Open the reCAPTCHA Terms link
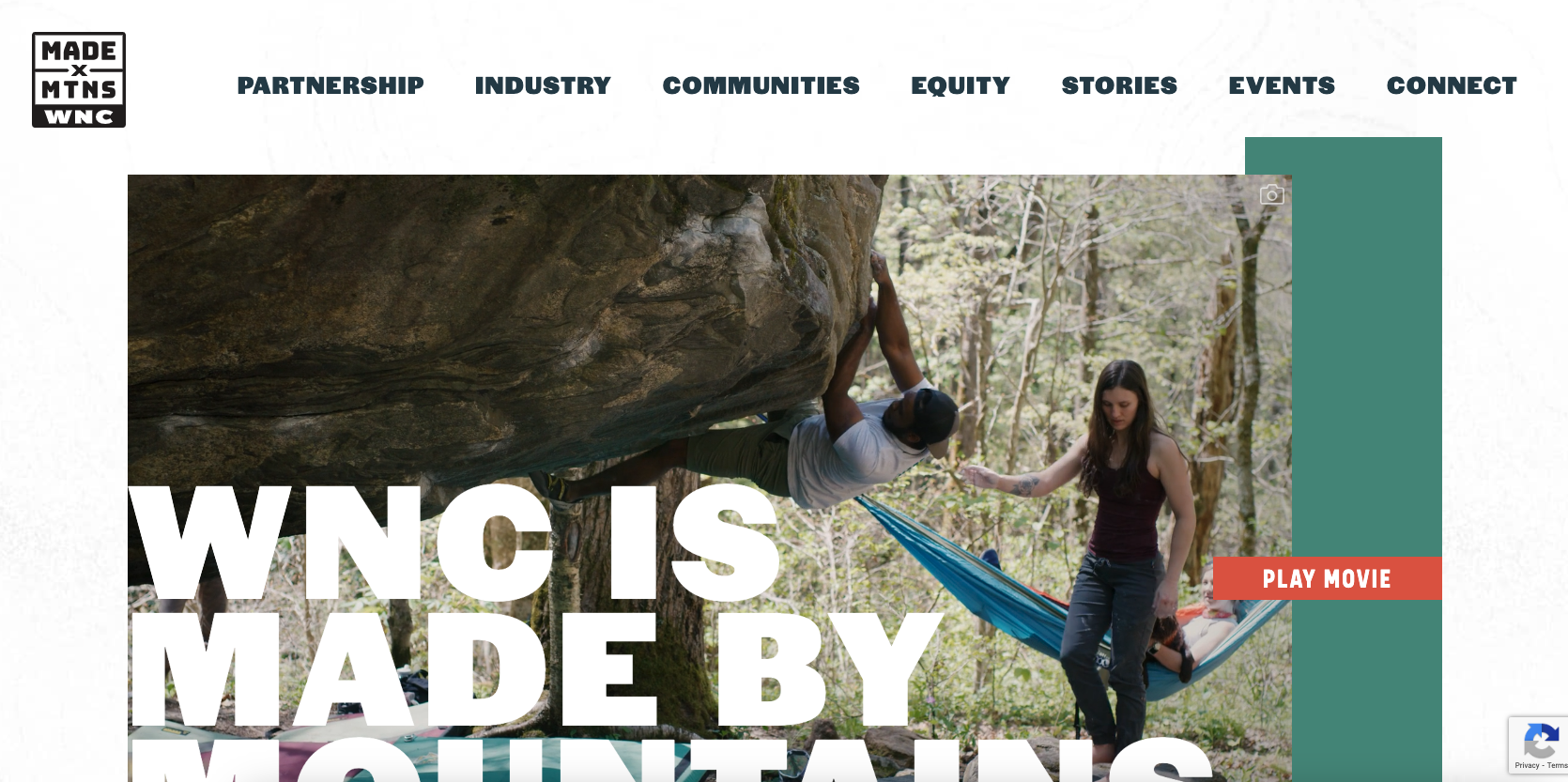Viewport: 1568px width, 782px height. coord(1558,766)
